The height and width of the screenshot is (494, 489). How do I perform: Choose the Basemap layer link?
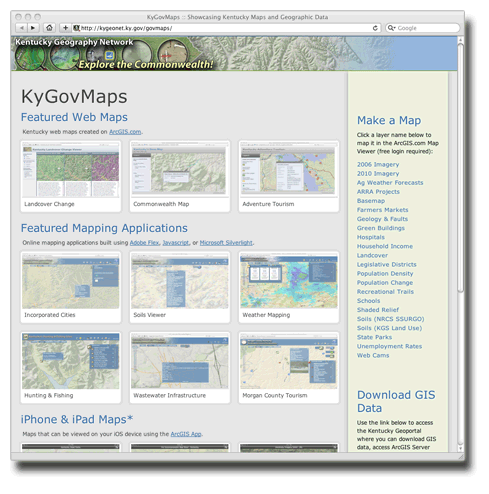tap(371, 201)
